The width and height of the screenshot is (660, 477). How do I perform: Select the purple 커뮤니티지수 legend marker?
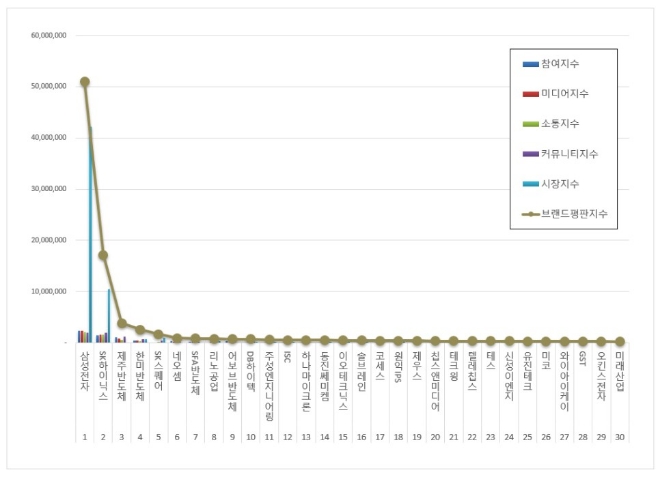pos(530,154)
